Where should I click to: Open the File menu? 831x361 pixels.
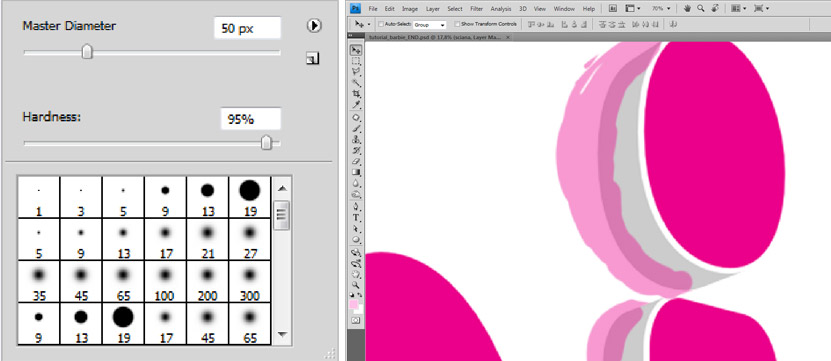[x=373, y=9]
